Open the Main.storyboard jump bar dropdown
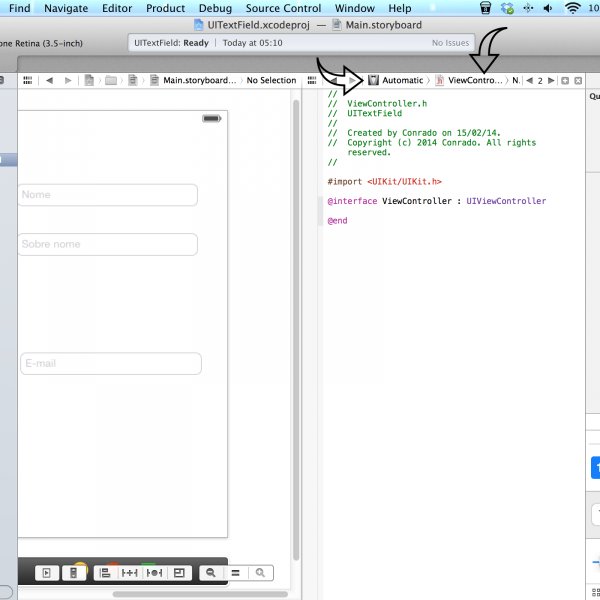The image size is (600, 600). click(x=193, y=80)
